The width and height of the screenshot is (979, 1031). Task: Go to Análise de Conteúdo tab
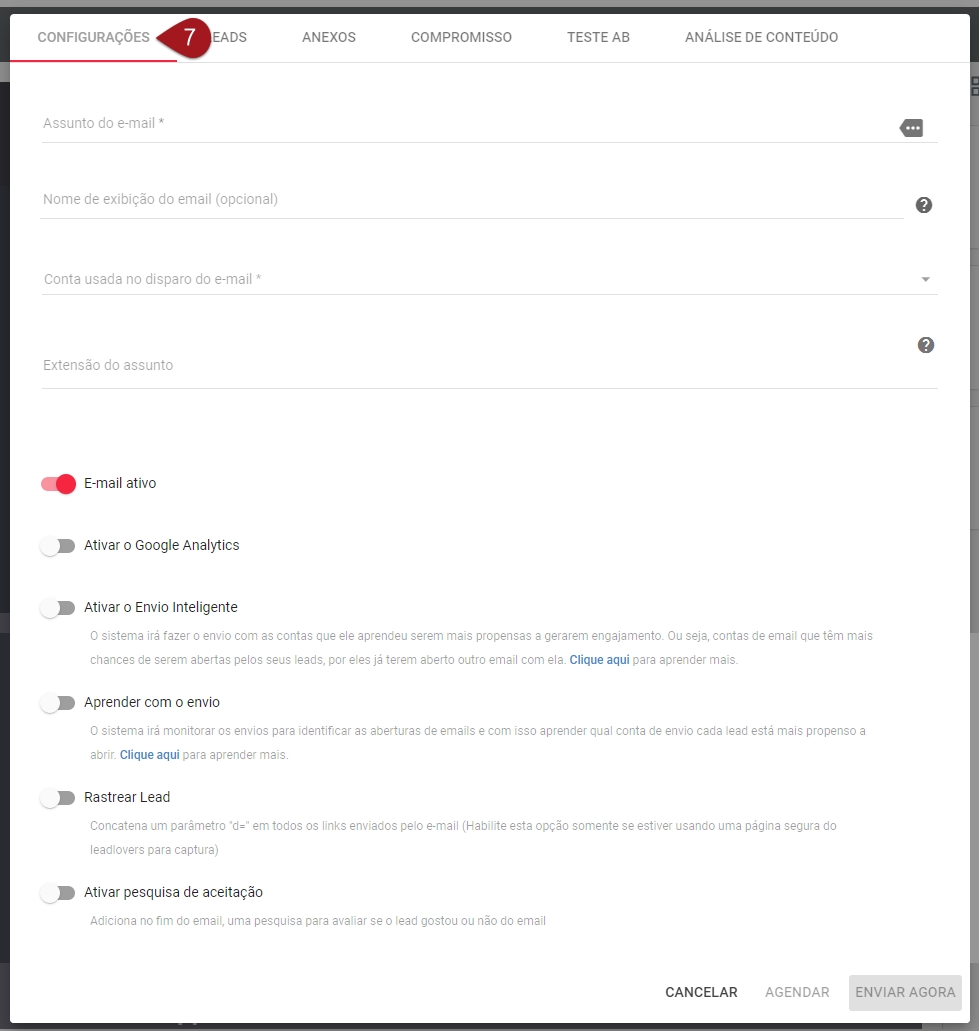pos(761,37)
